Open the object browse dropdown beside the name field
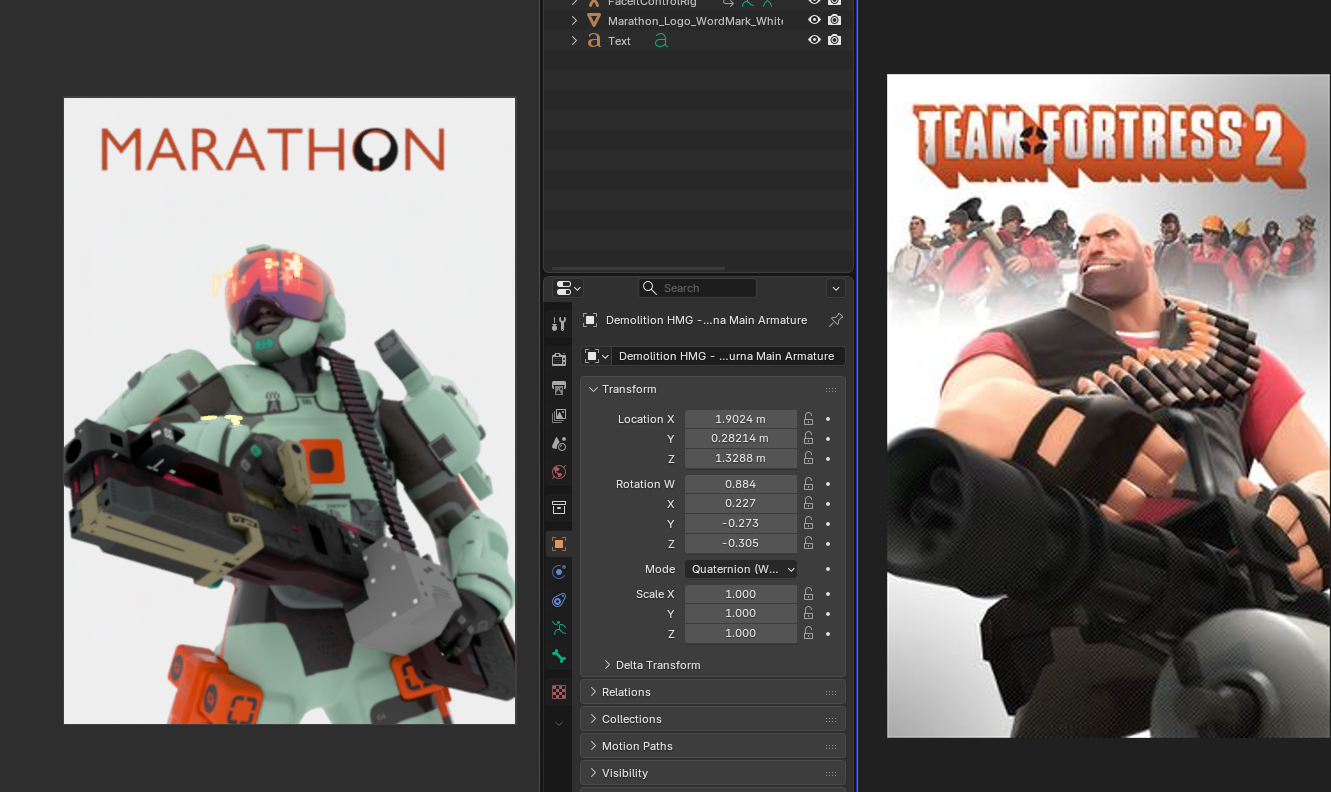This screenshot has width=1331, height=792. (596, 356)
